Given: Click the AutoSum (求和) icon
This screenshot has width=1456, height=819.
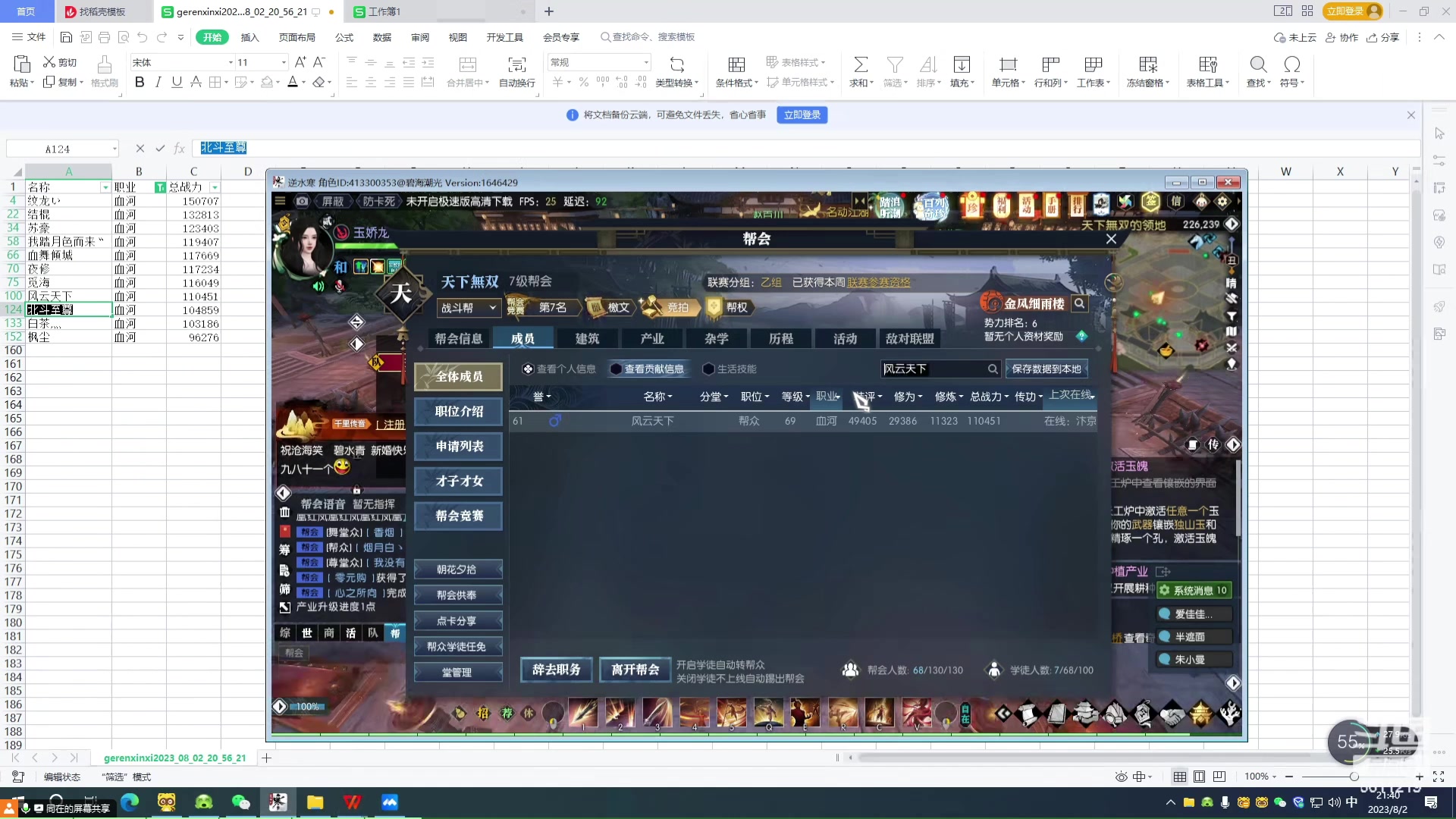Looking at the screenshot, I should [861, 64].
